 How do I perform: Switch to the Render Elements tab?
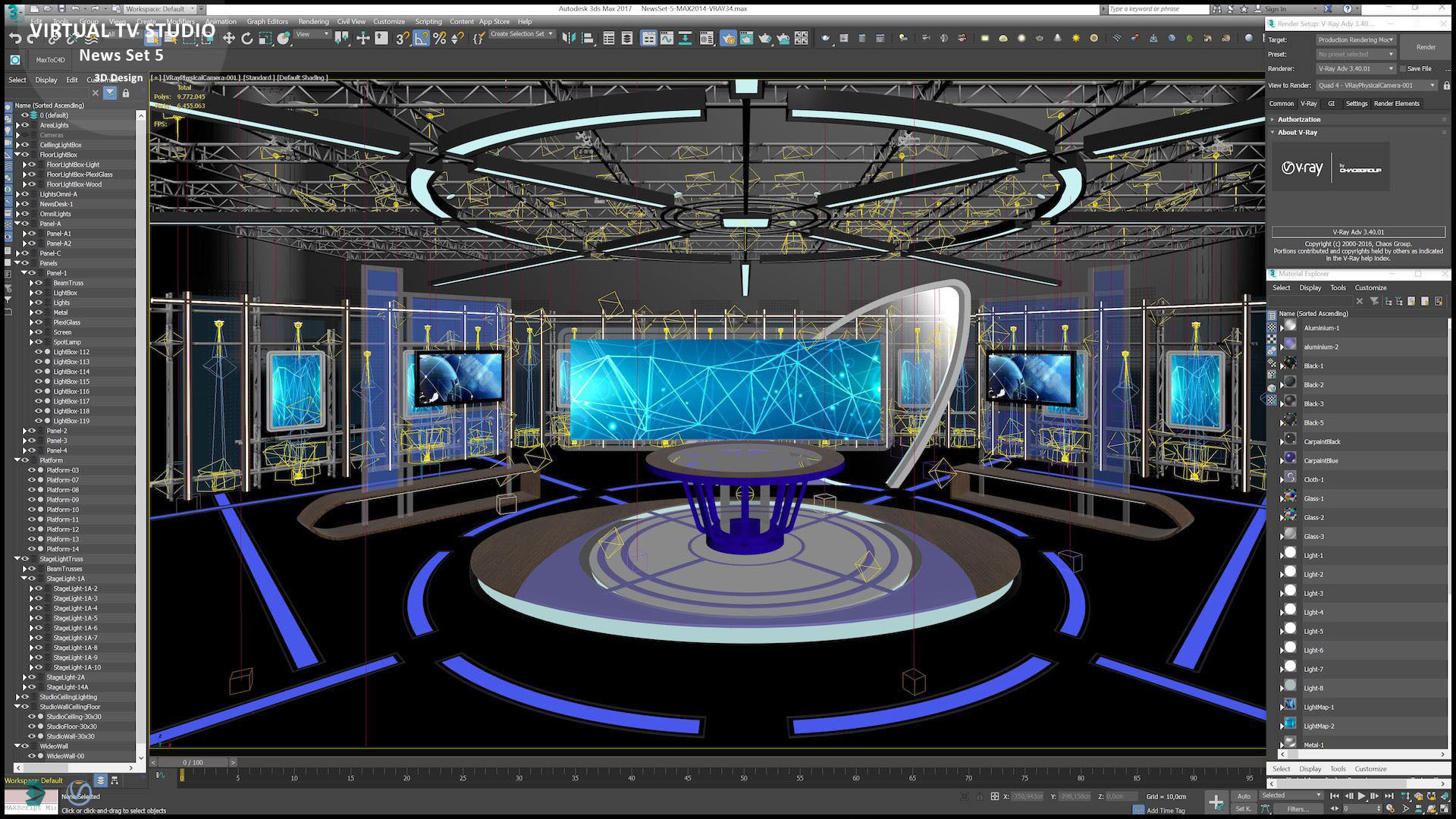1396,104
